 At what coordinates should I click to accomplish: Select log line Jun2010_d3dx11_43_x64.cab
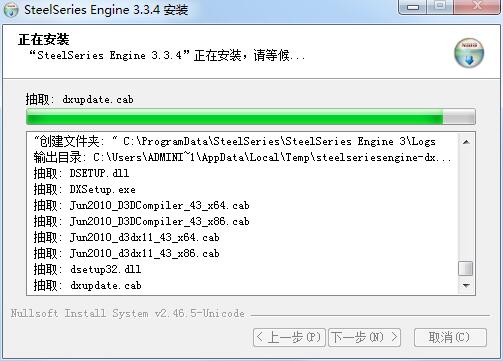tap(126, 237)
